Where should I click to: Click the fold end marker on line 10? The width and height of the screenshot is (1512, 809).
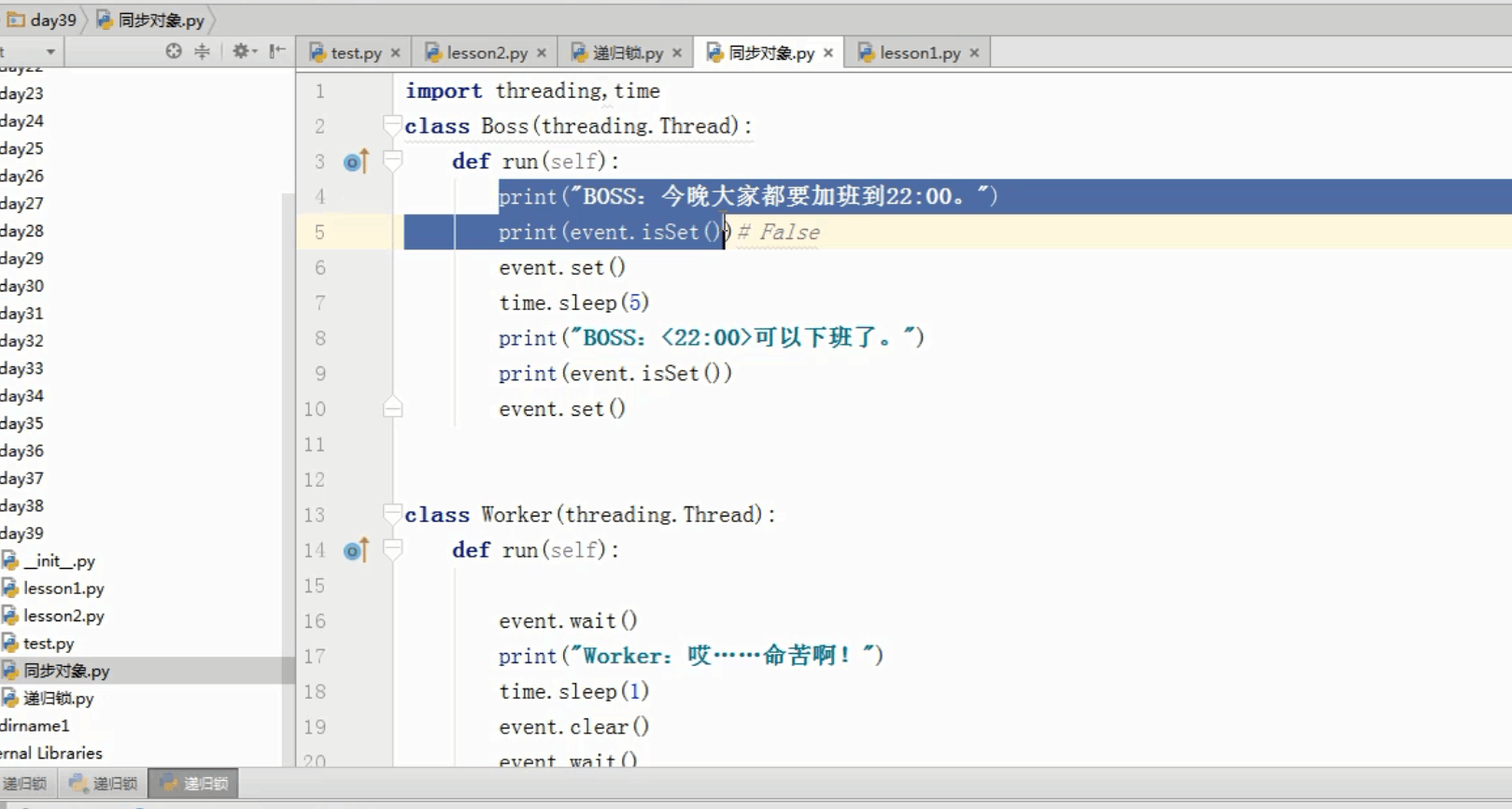(392, 408)
